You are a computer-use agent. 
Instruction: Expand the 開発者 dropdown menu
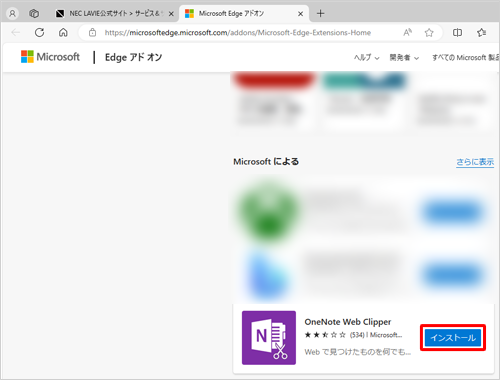404,58
